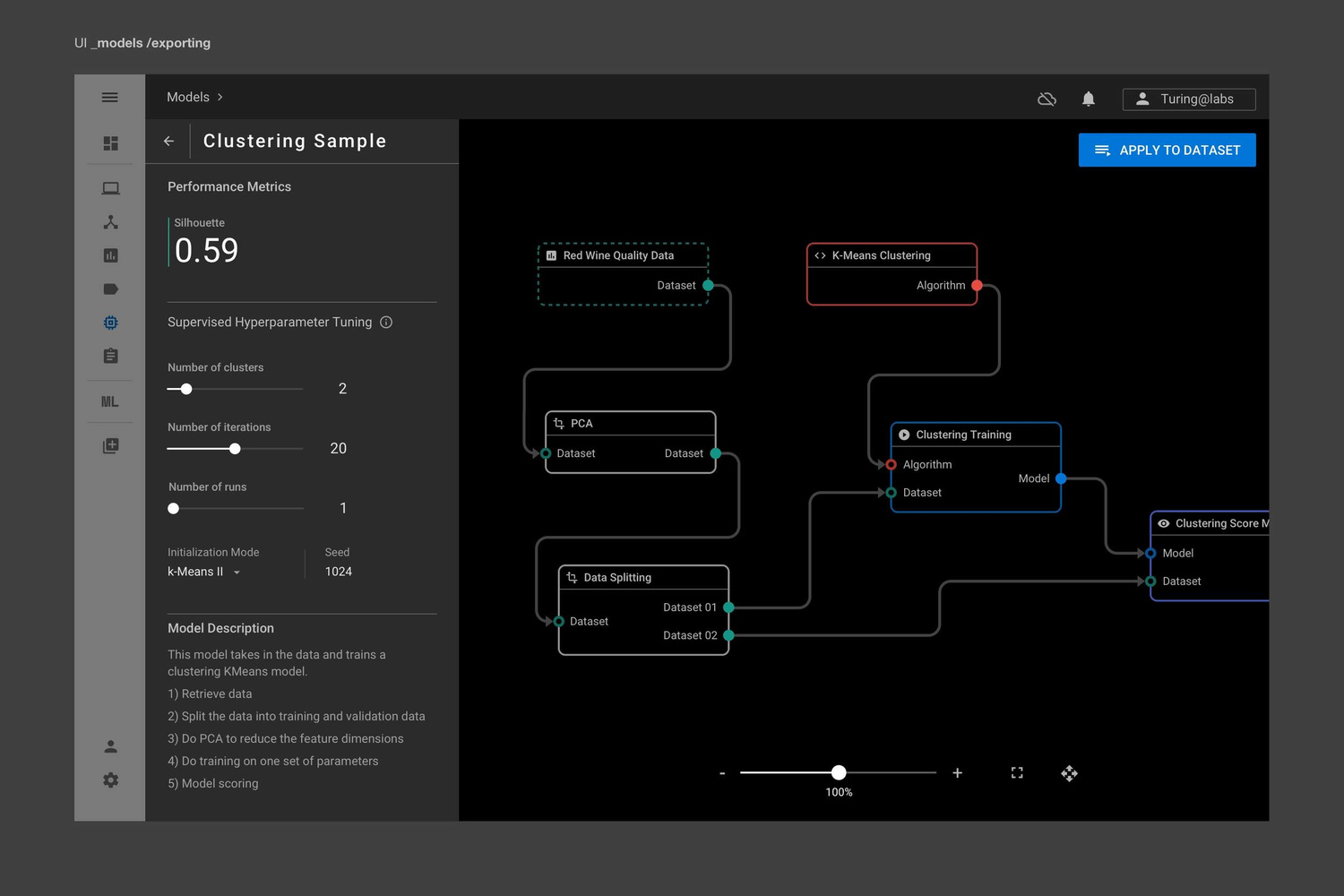
Task: Click the Data Splitting Dataset 01 output port
Action: [728, 607]
